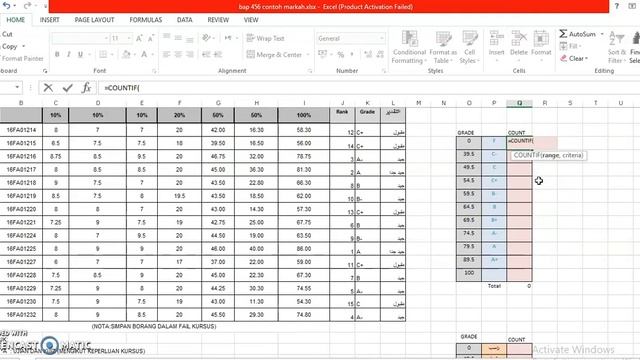Open Merge & Center dropdown arrow
Viewport: 640px width, 360px height.
click(308, 55)
